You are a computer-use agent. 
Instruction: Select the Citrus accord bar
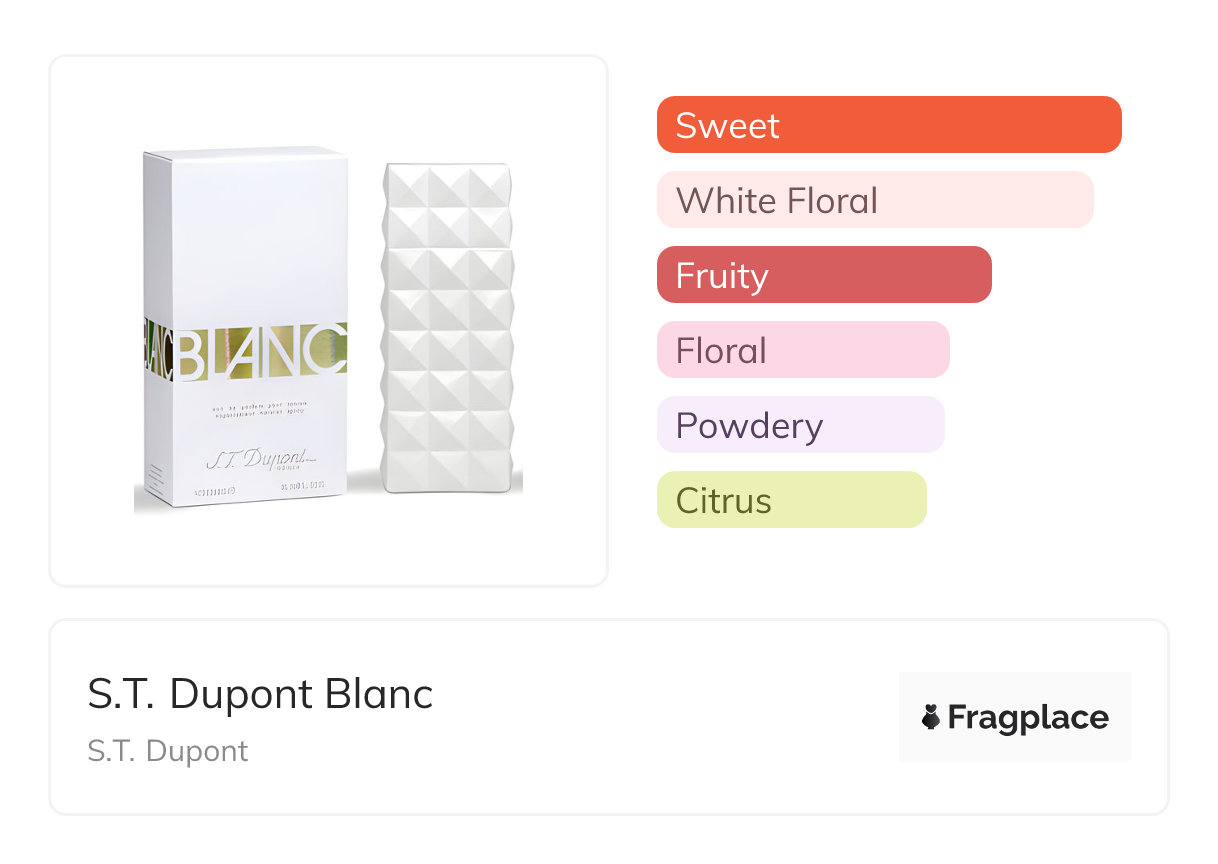pos(791,500)
